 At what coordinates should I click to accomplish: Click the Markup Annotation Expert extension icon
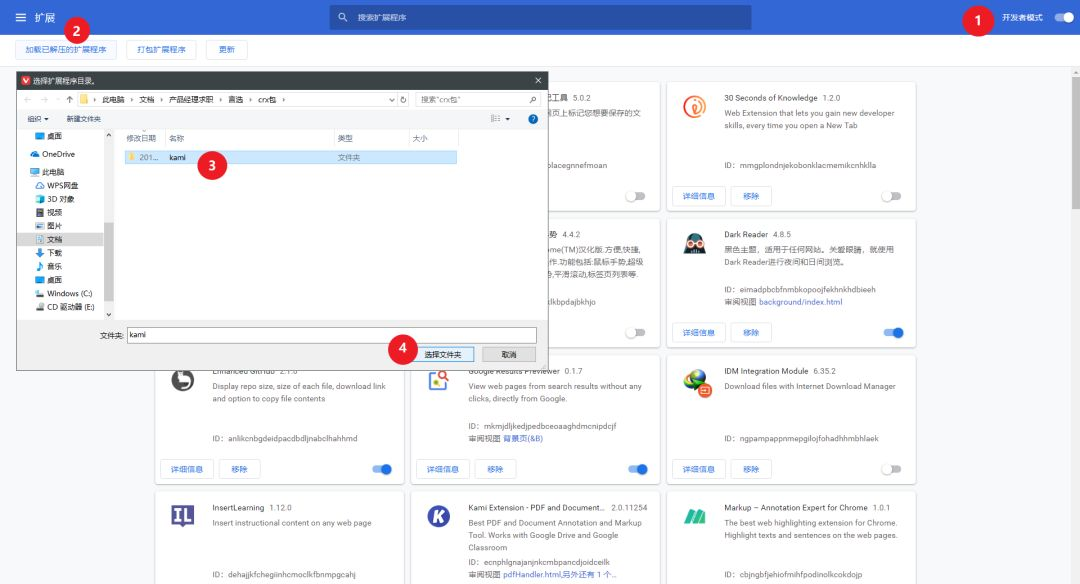pyautogui.click(x=694, y=516)
